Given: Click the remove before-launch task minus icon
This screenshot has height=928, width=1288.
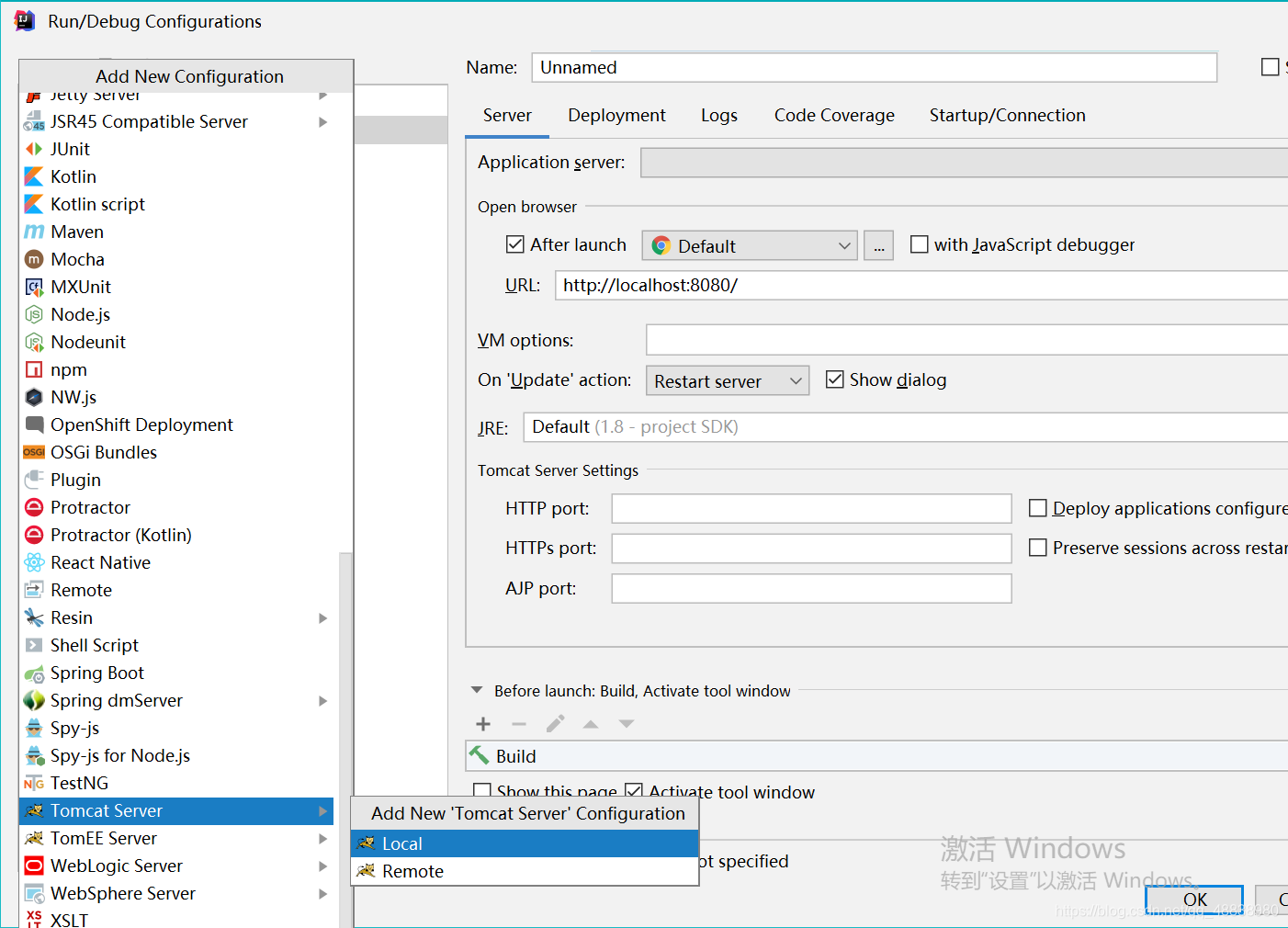Looking at the screenshot, I should point(519,724).
